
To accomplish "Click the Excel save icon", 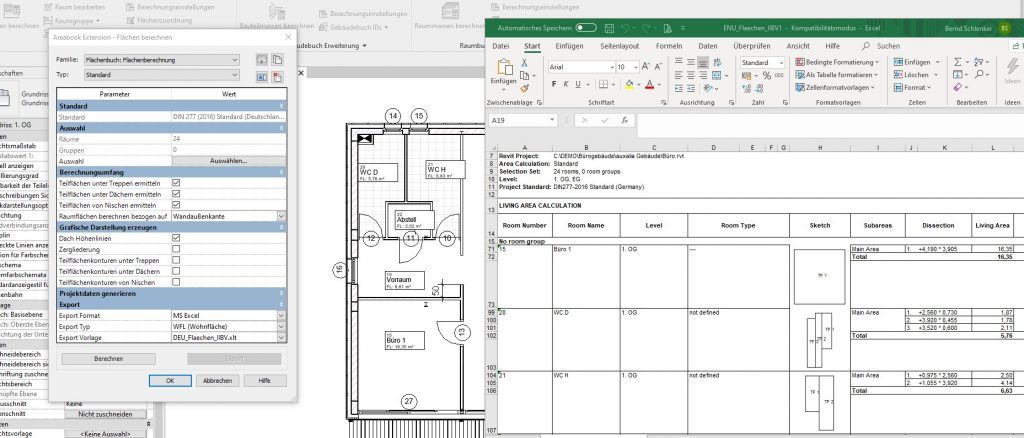I will point(612,28).
